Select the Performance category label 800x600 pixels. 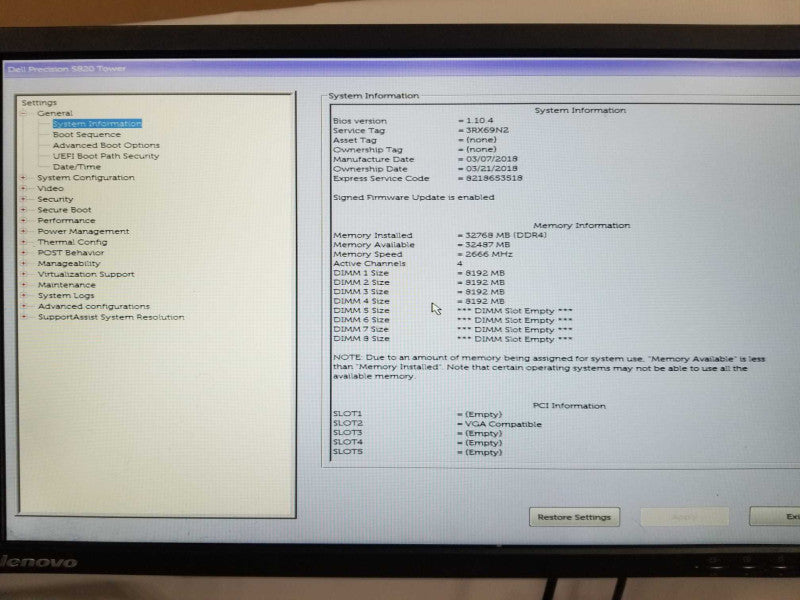66,220
